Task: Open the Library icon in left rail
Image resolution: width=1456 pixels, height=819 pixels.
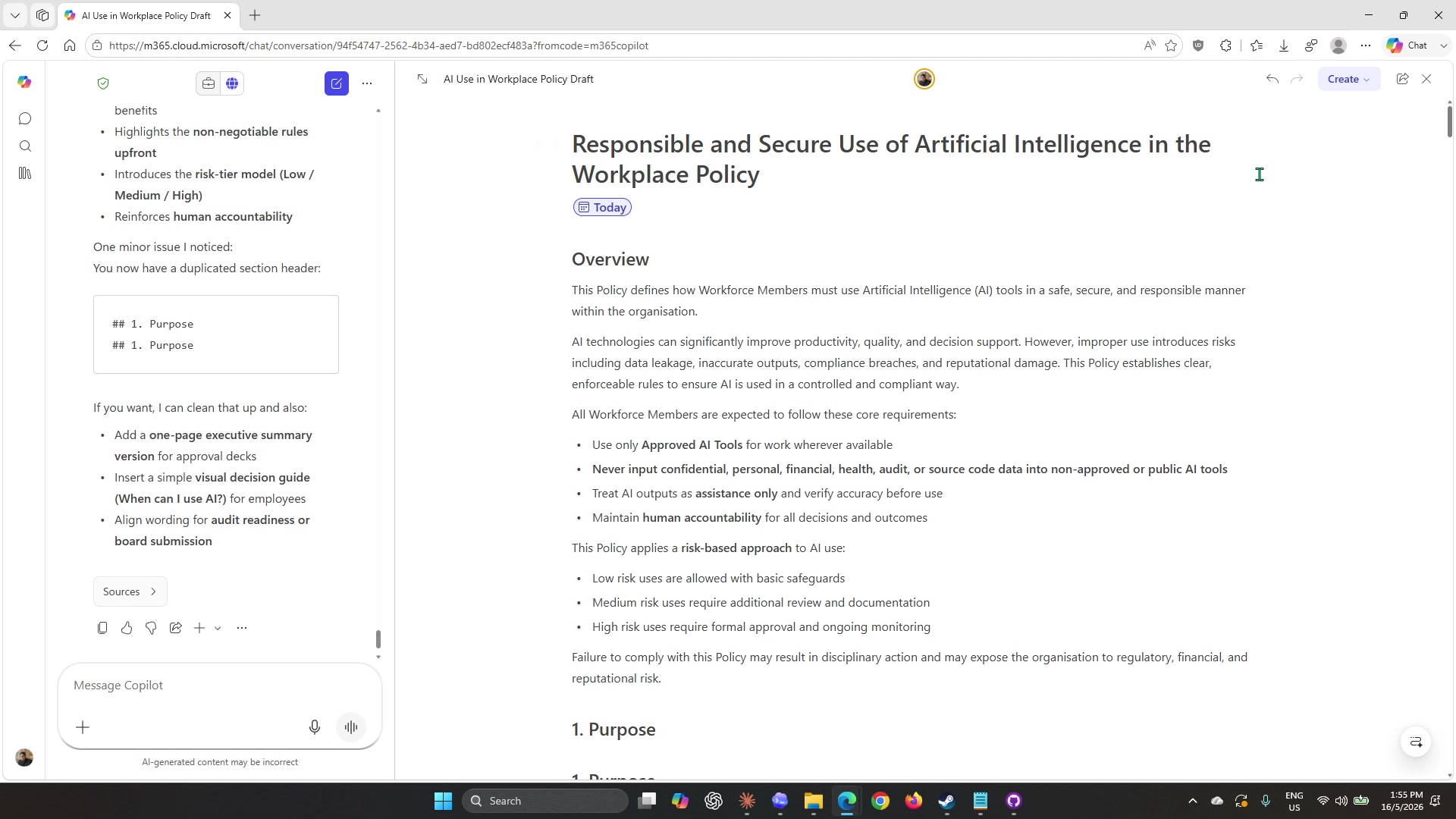Action: pyautogui.click(x=25, y=173)
